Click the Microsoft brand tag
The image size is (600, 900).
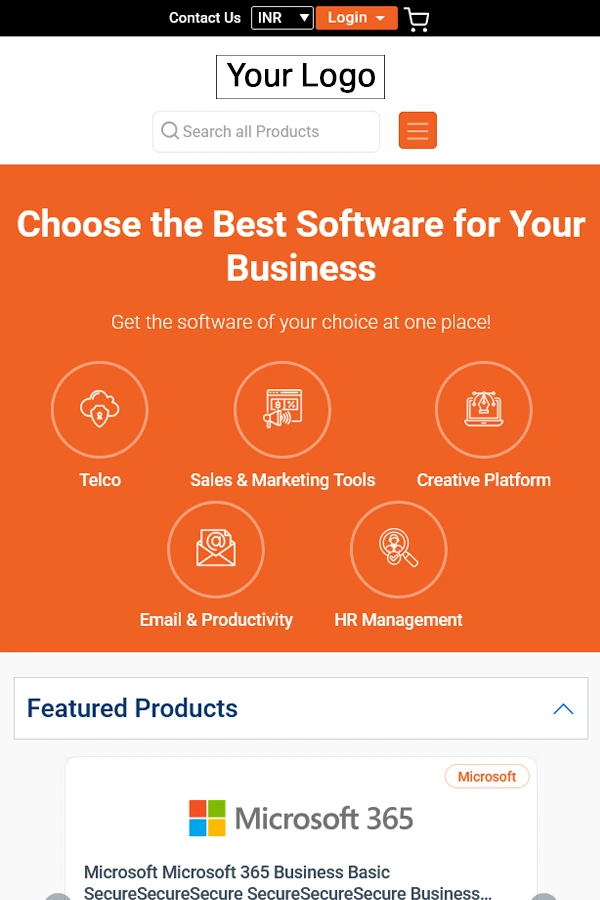(487, 777)
